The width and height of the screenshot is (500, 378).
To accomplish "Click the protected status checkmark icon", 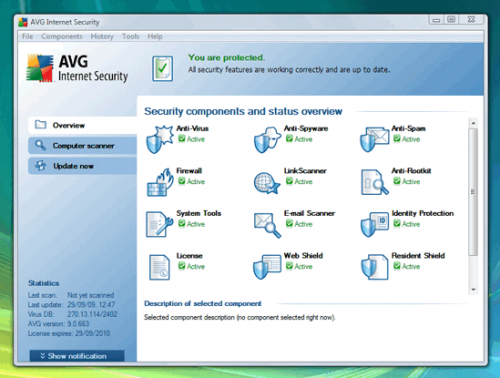I will (x=163, y=69).
